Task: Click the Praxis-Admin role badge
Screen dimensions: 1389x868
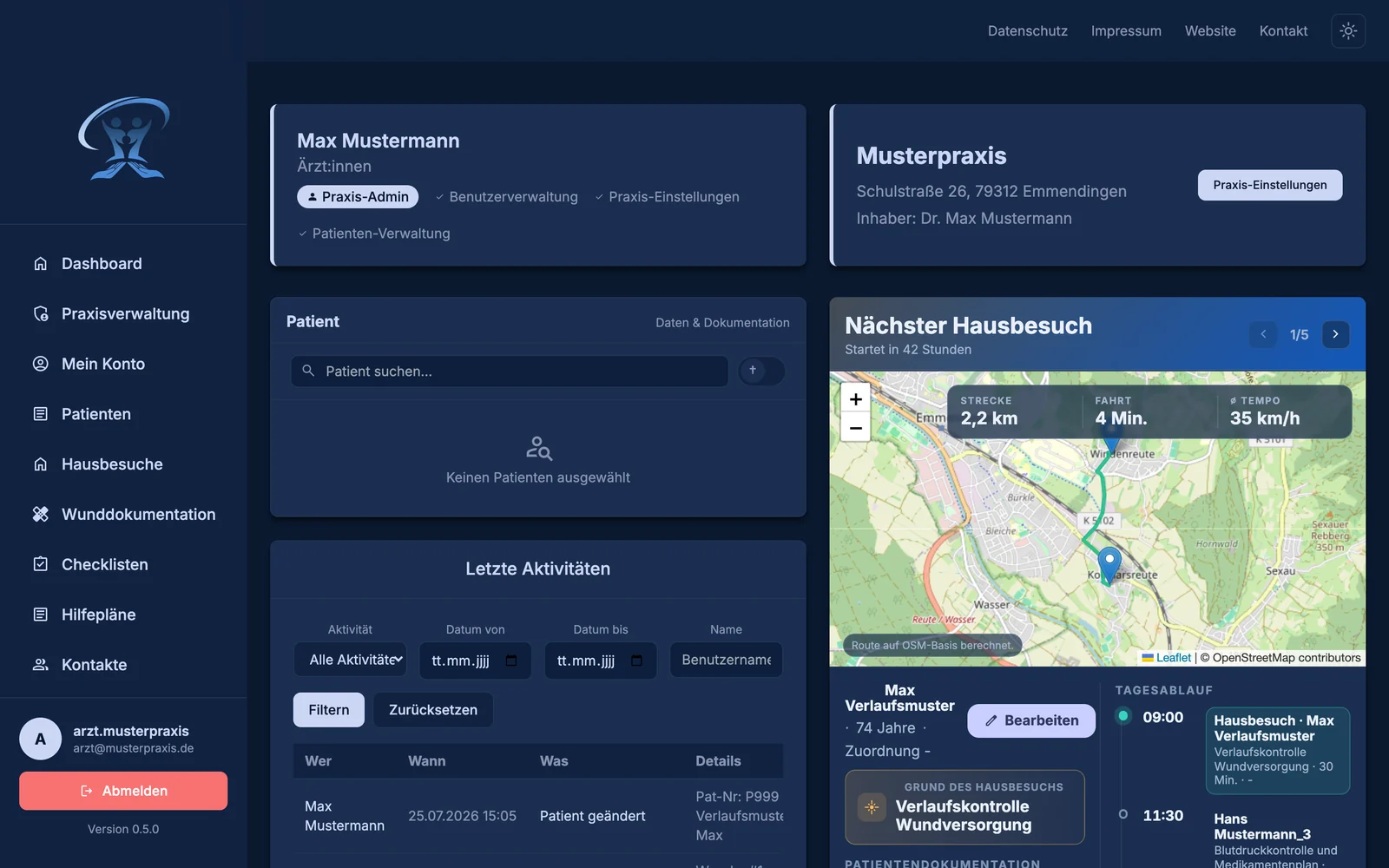Action: [358, 197]
